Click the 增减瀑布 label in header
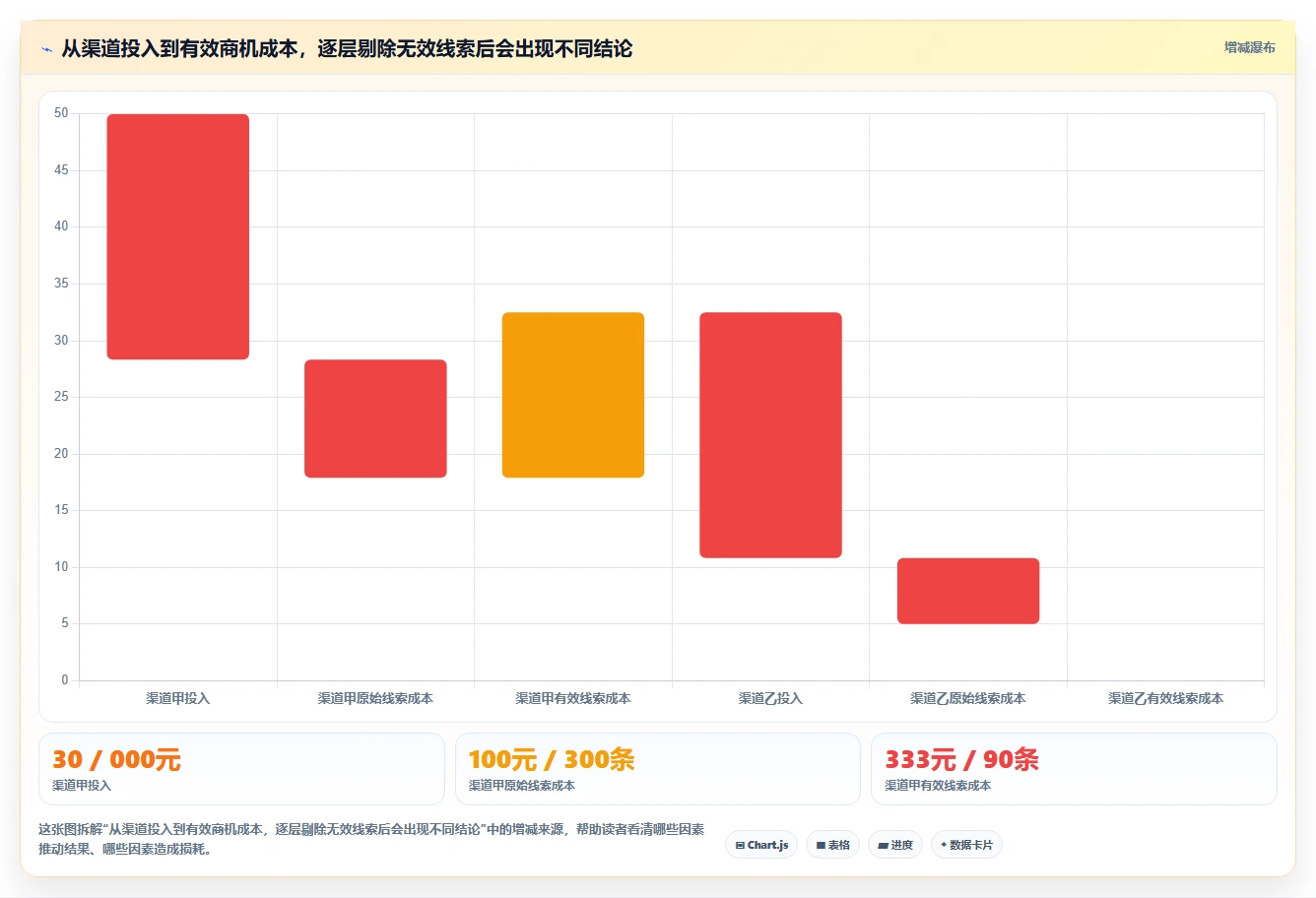The width and height of the screenshot is (1316, 898). click(1249, 47)
